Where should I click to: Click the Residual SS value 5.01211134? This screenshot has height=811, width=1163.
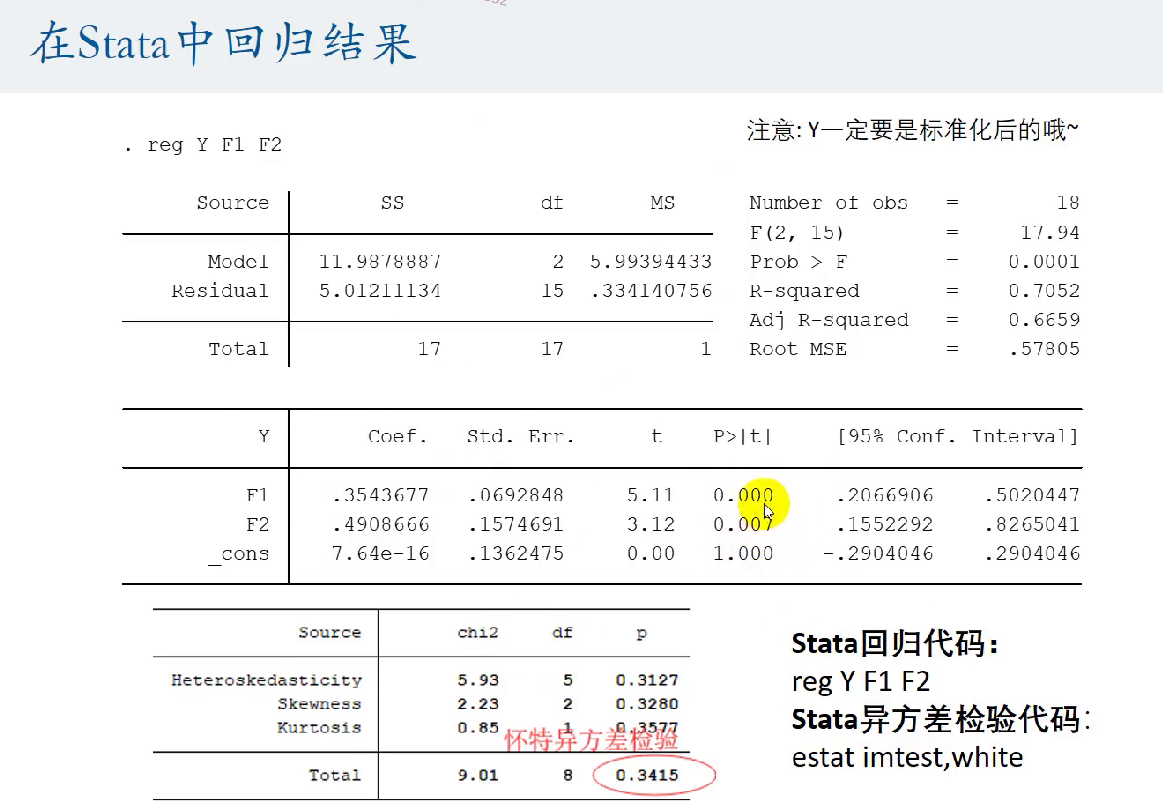[x=380, y=290]
